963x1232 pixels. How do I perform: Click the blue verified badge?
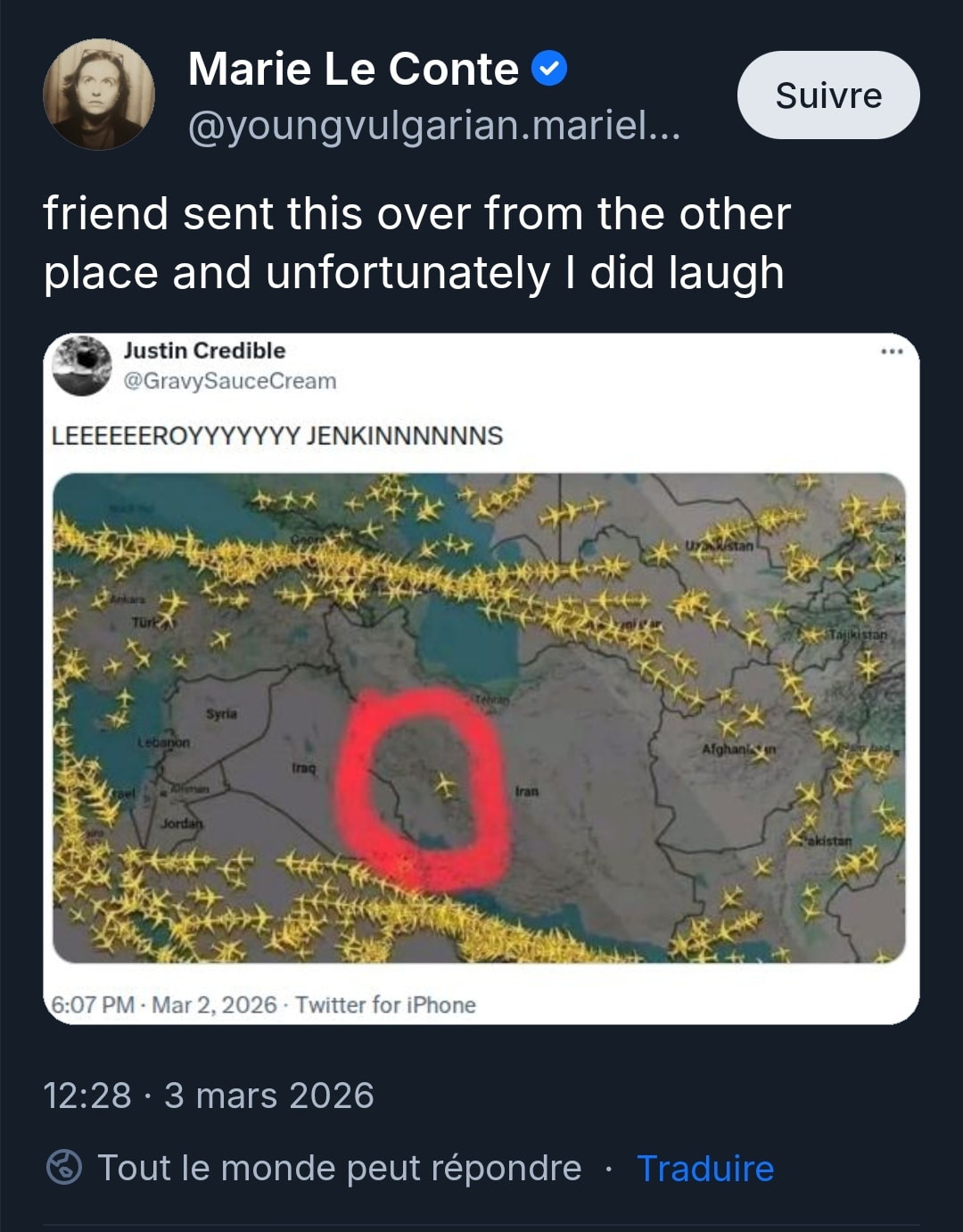[x=549, y=69]
